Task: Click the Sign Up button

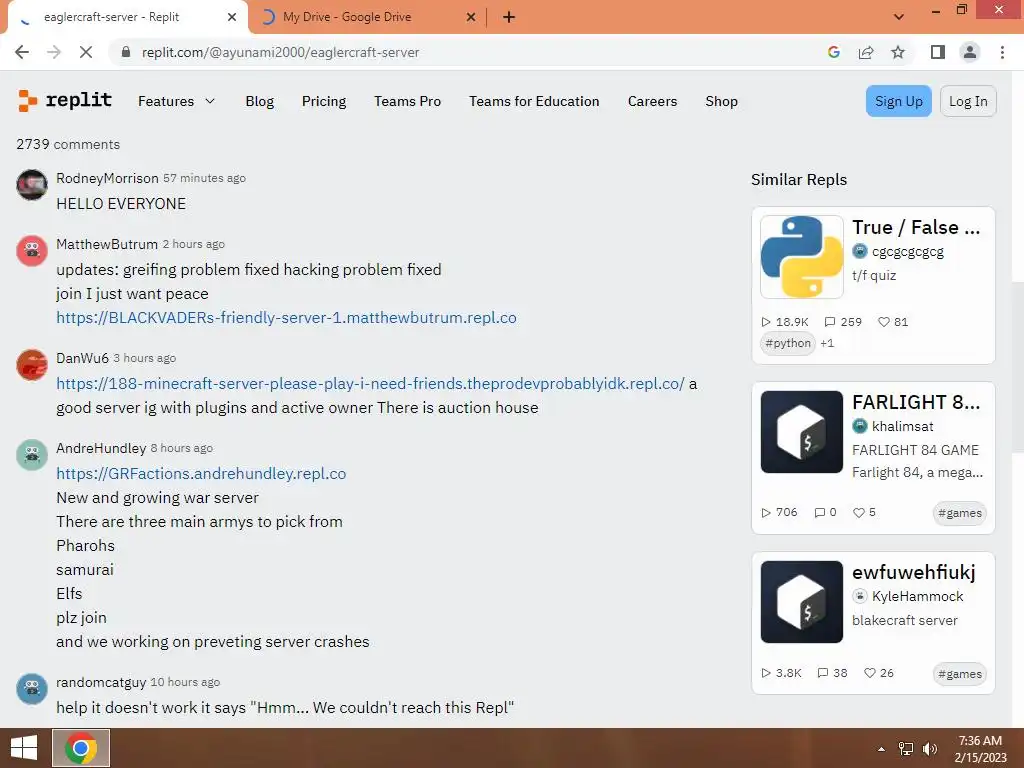Action: pos(899,101)
